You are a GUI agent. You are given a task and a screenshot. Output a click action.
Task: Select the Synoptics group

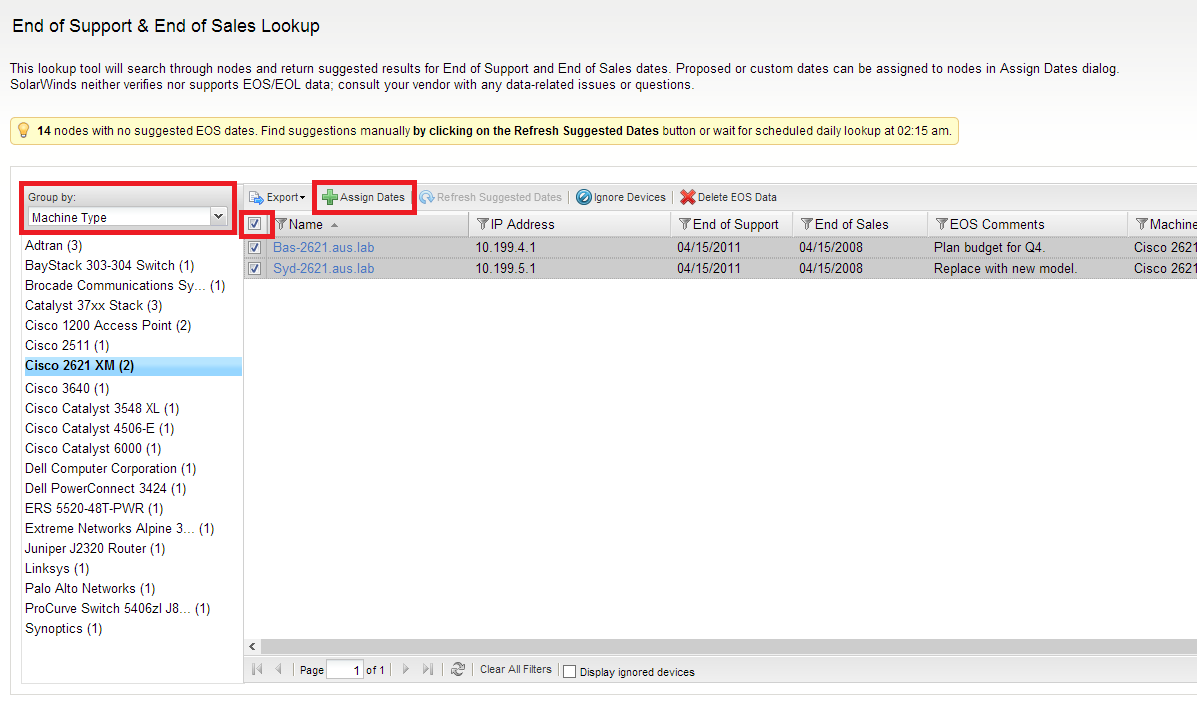[x=63, y=628]
